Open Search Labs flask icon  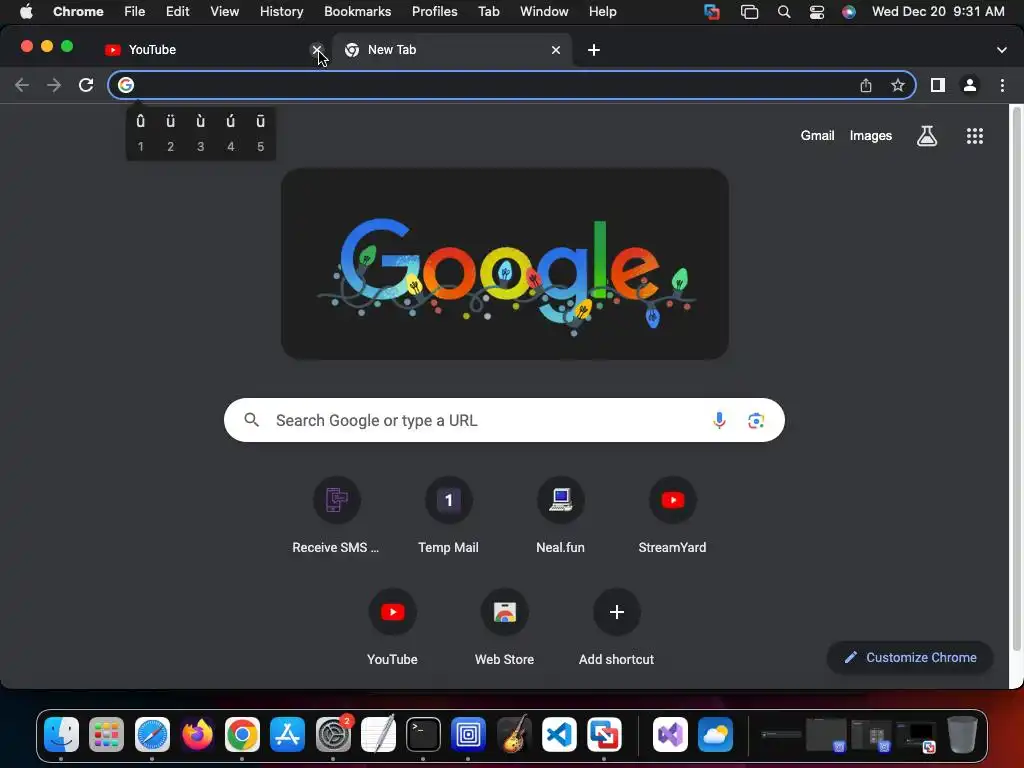click(927, 136)
